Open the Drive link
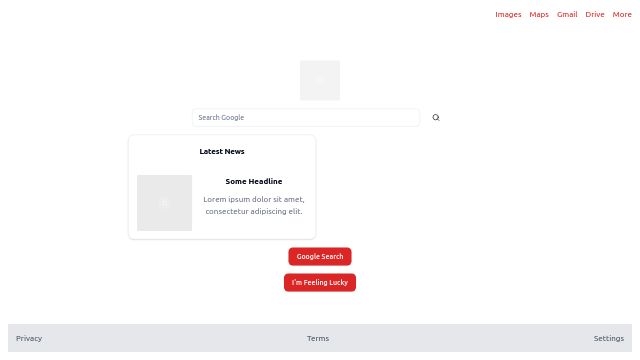The height and width of the screenshot is (360, 640). pos(594,14)
